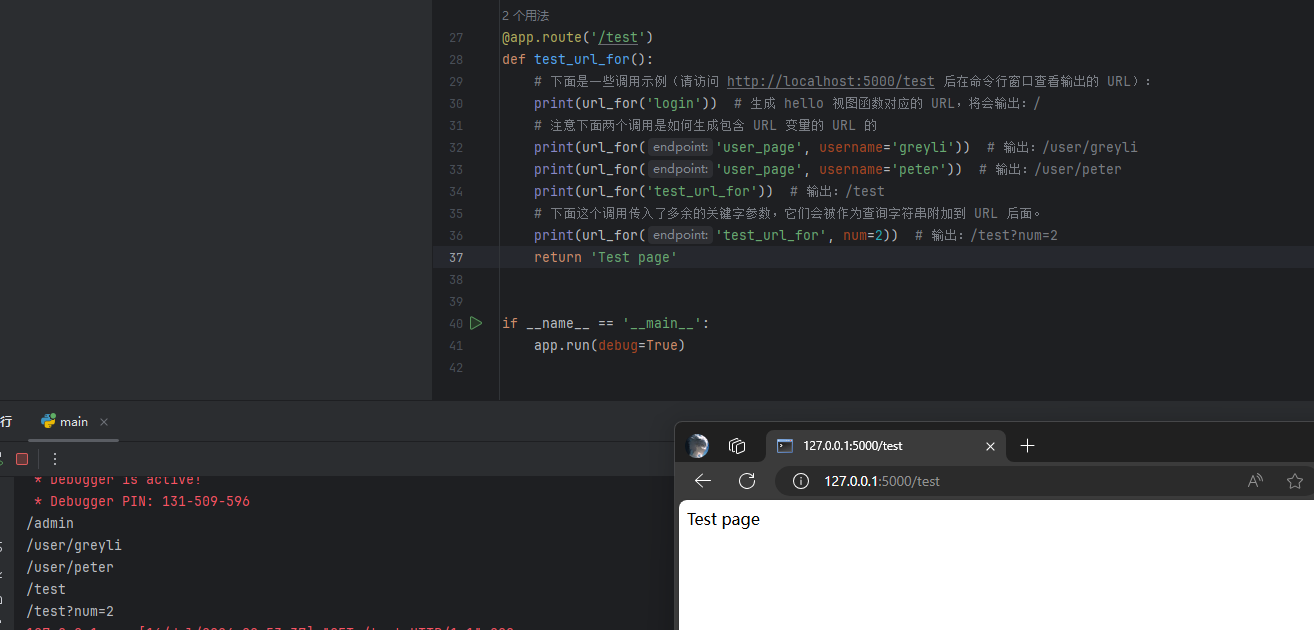The image size is (1314, 630).
Task: Activate Read aloud in the browser
Action: point(1255,481)
